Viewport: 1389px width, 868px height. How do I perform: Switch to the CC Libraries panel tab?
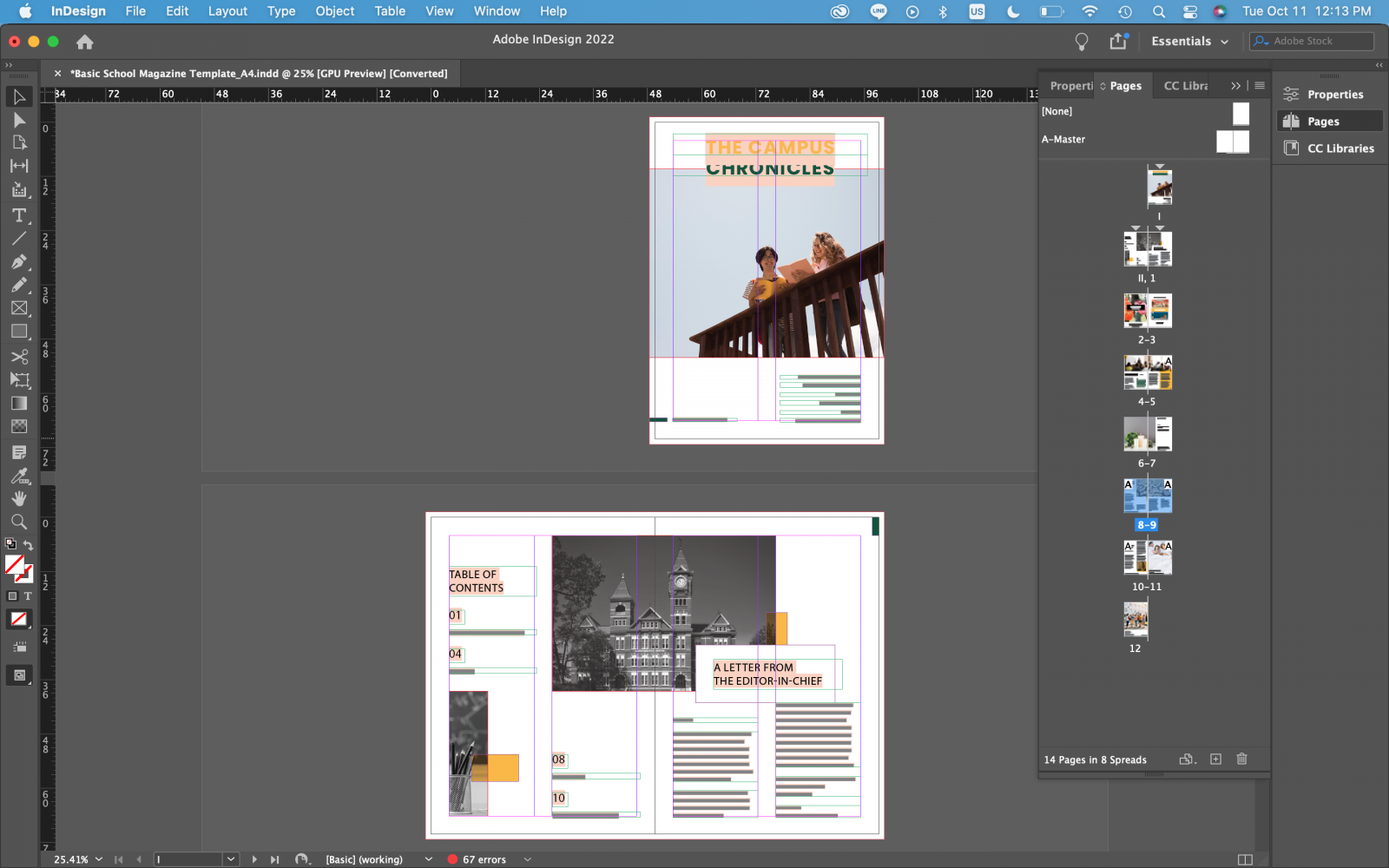[1185, 86]
